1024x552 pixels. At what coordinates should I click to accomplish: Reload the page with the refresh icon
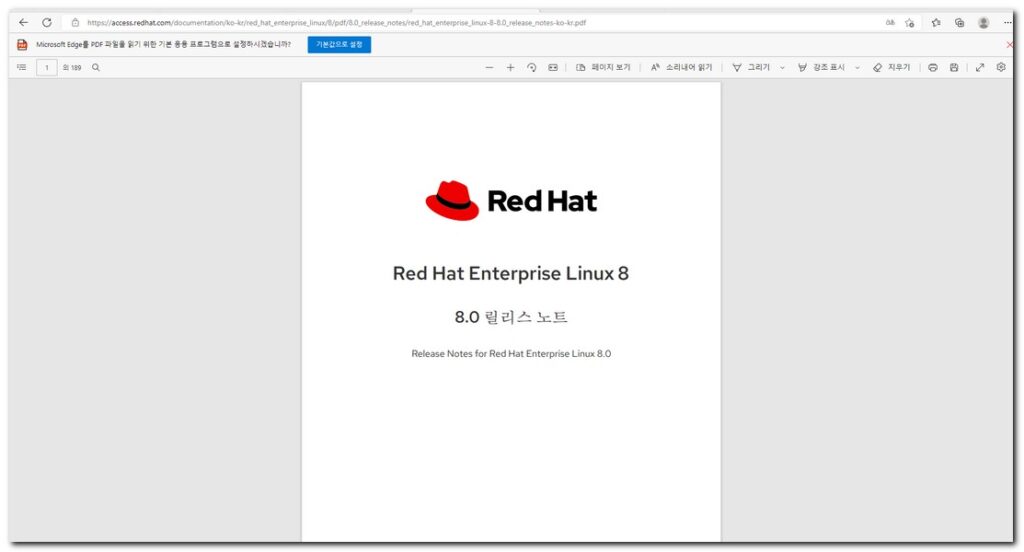47,22
